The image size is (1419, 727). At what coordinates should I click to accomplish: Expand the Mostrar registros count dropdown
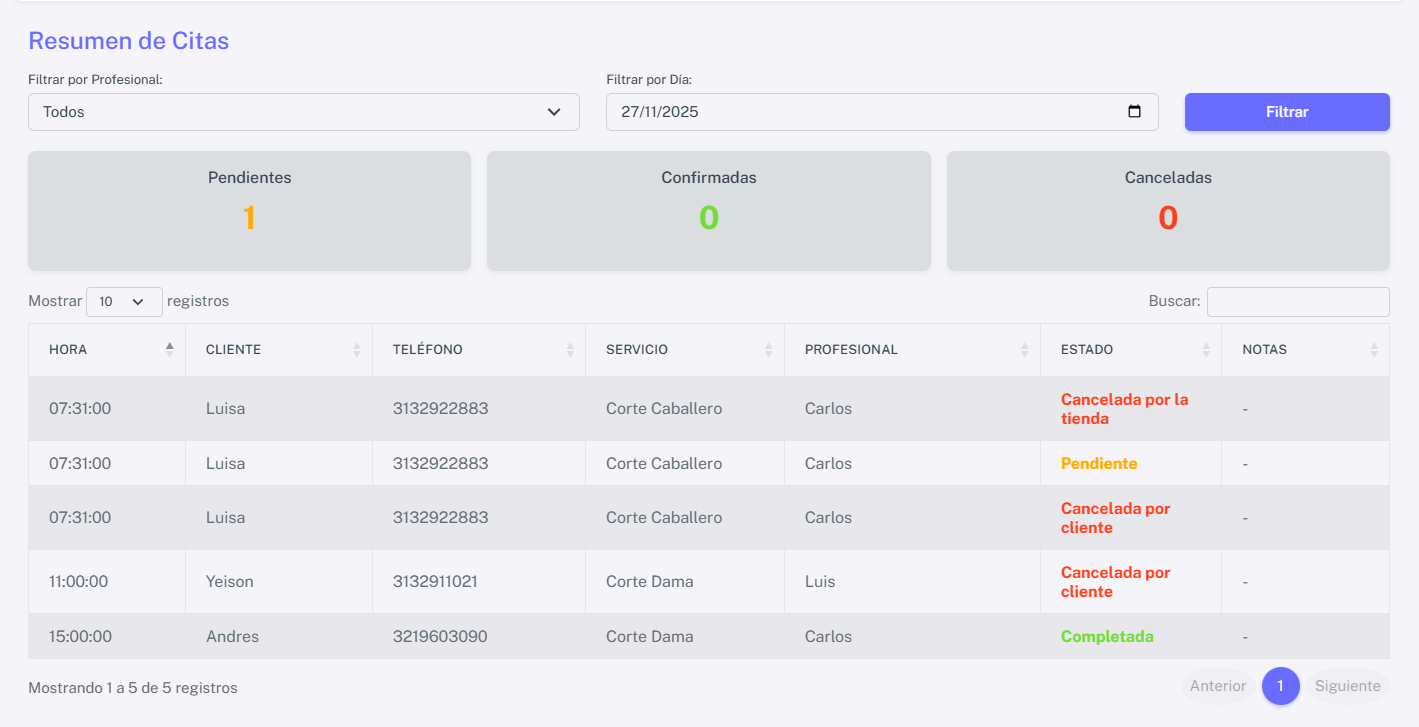click(124, 301)
